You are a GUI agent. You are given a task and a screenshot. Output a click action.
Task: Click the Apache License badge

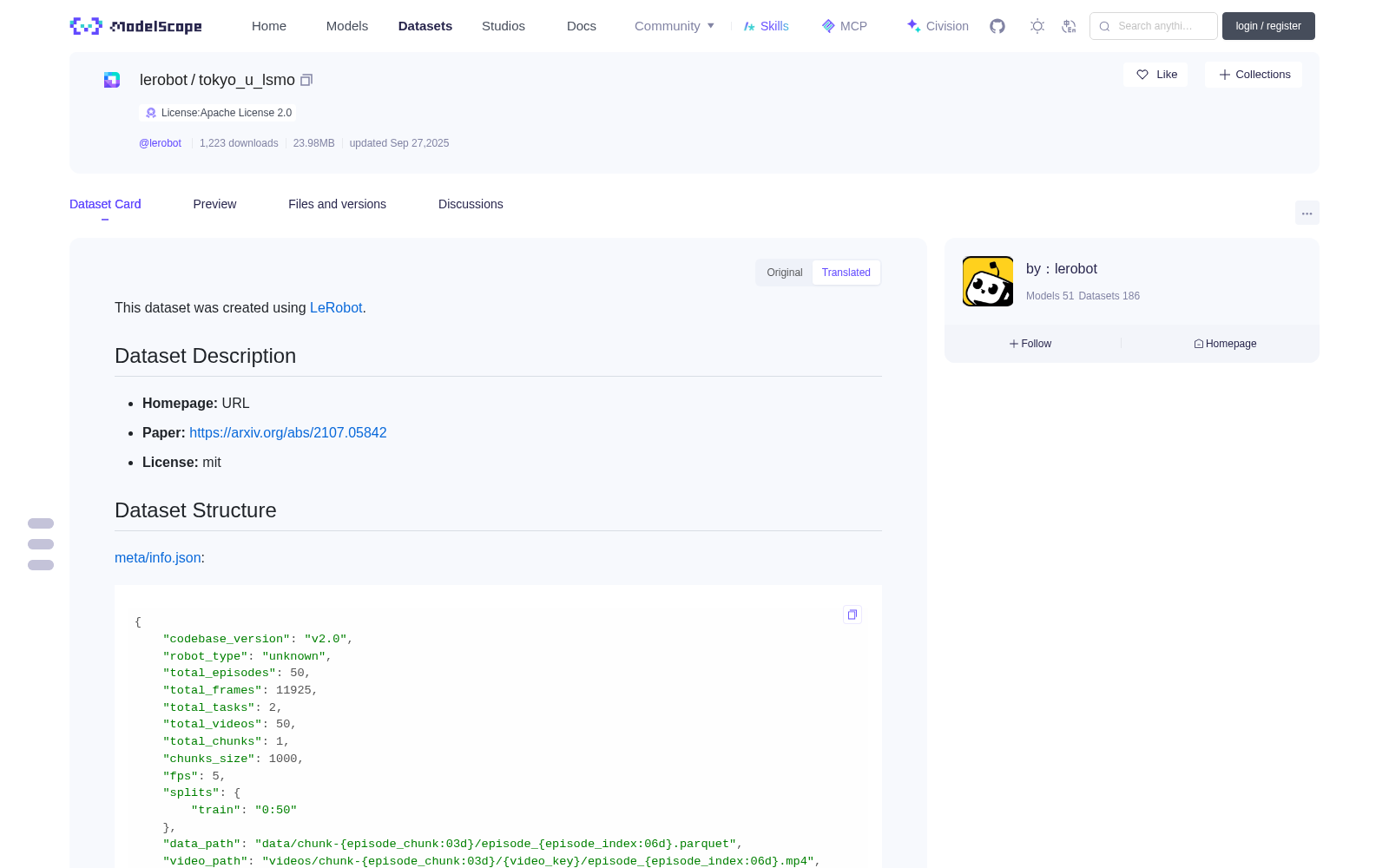[218, 113]
